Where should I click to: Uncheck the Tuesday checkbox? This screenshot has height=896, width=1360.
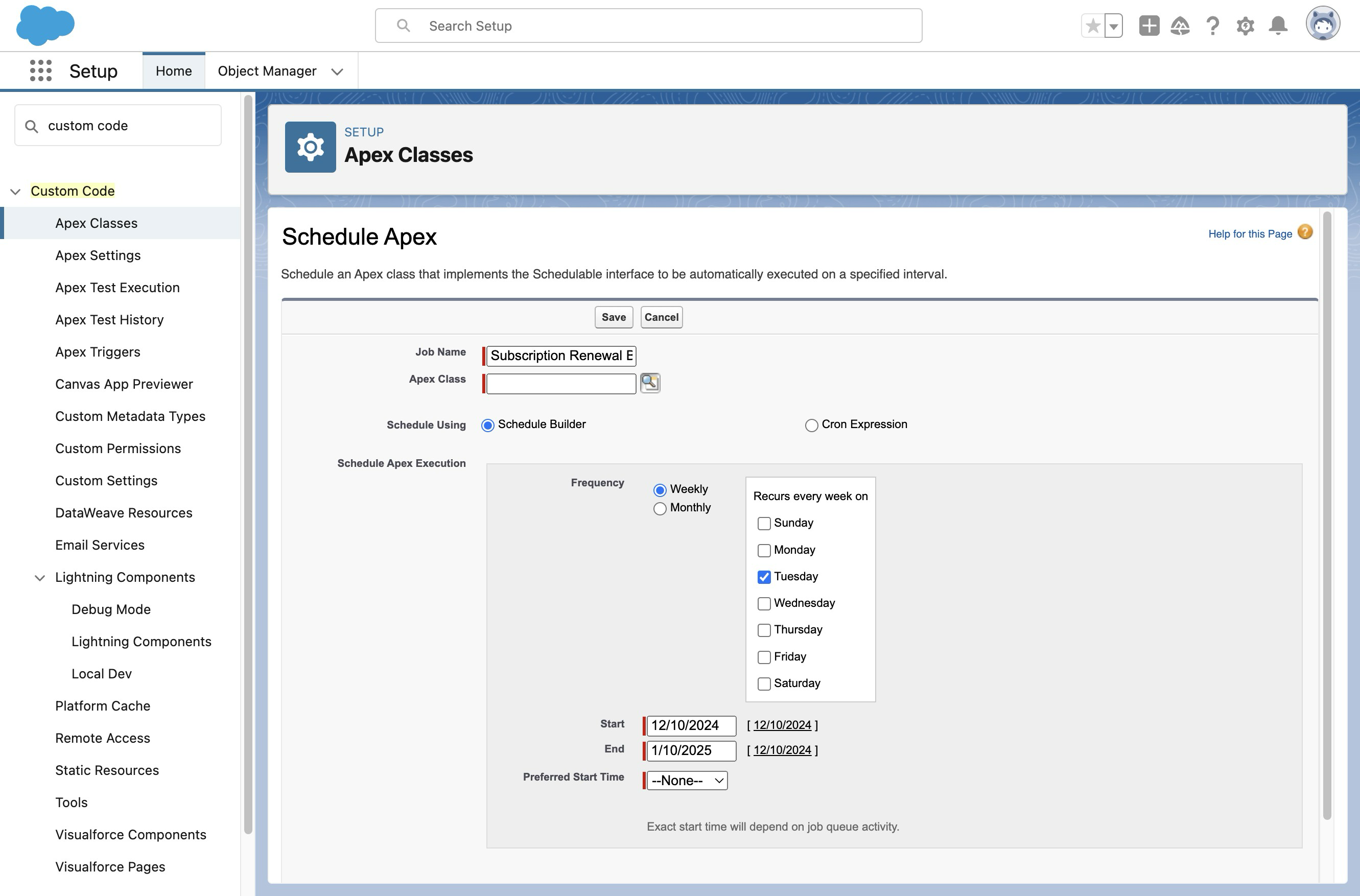click(764, 577)
